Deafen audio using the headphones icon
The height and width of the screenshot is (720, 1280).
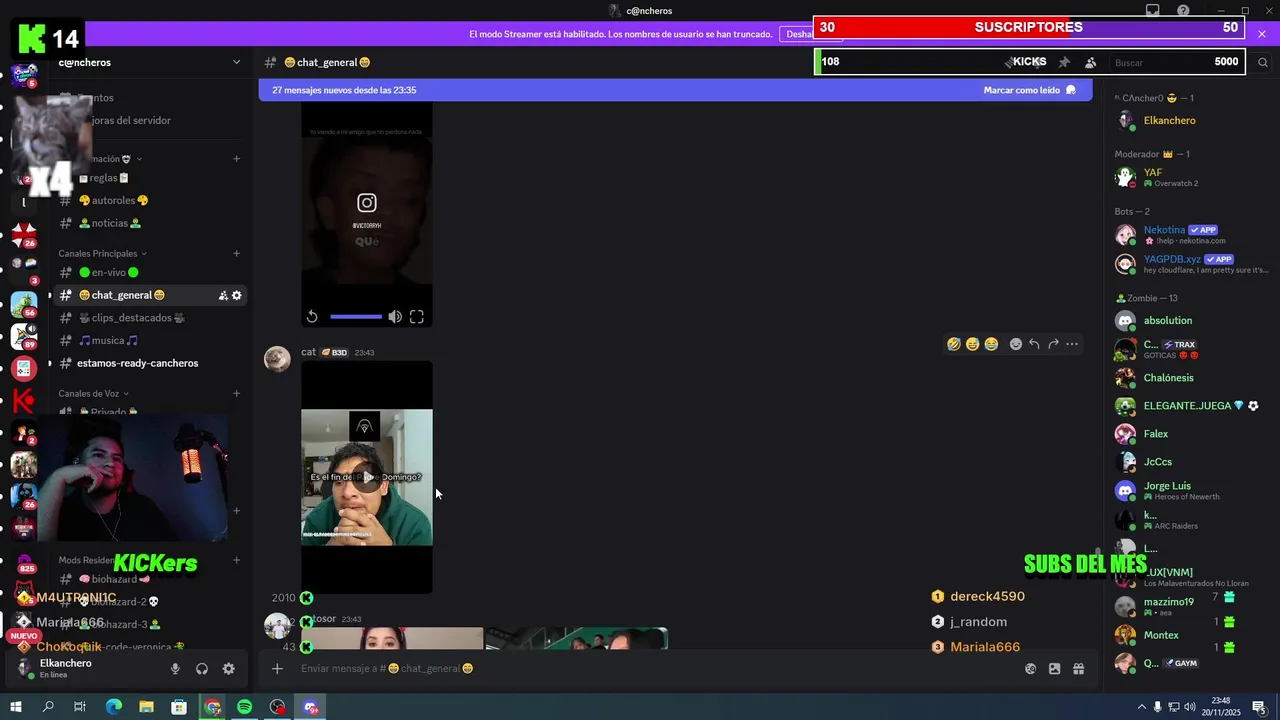point(202,669)
